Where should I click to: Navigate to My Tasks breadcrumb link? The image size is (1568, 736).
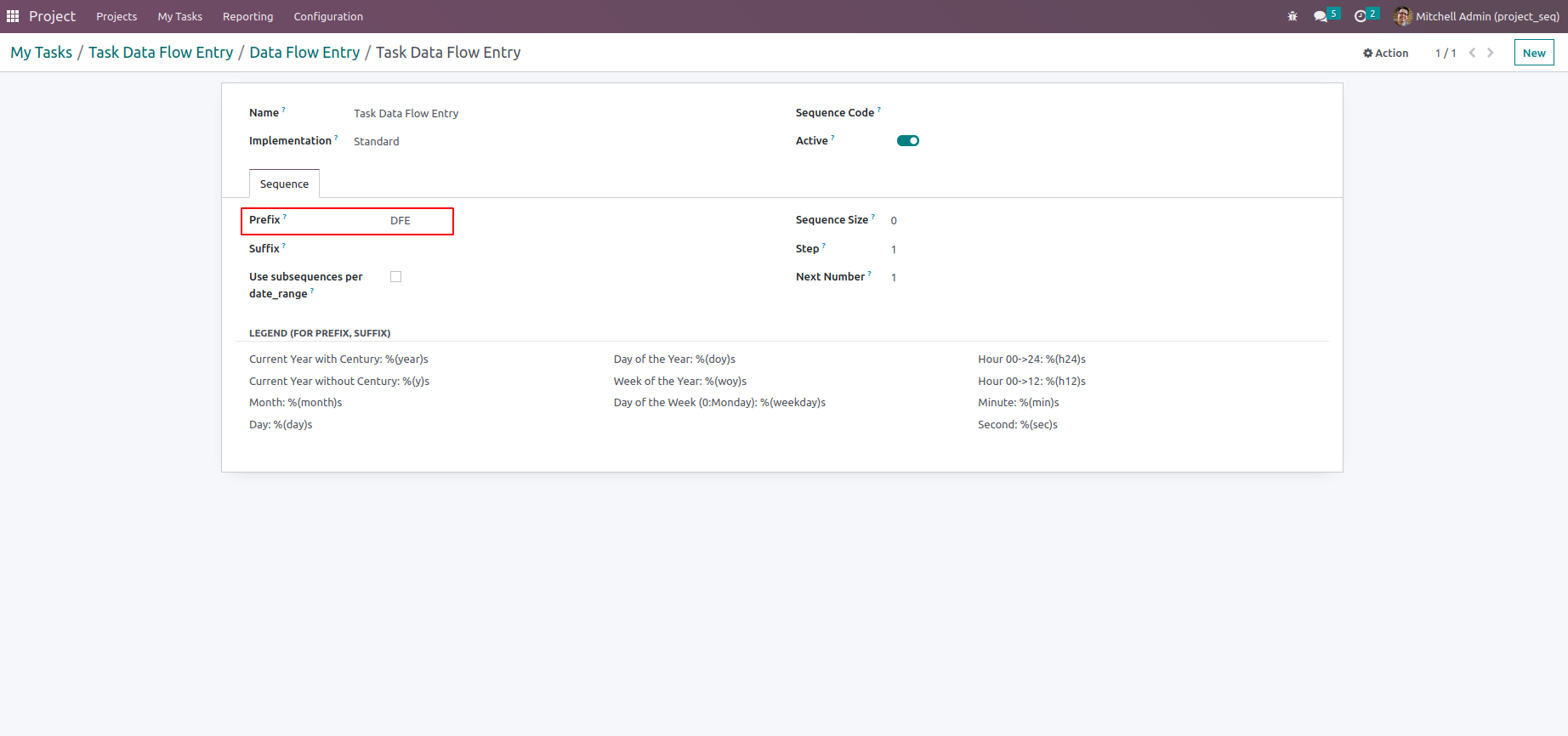pyautogui.click(x=41, y=53)
